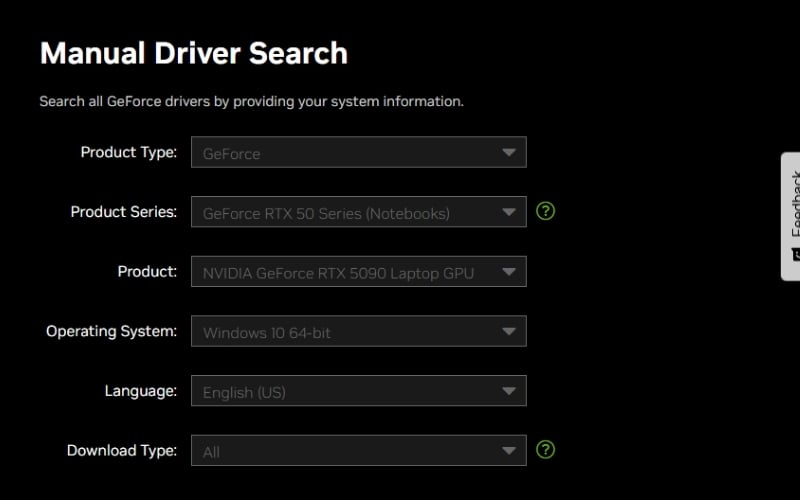
Task: Click the Operating System field label
Action: point(111,331)
